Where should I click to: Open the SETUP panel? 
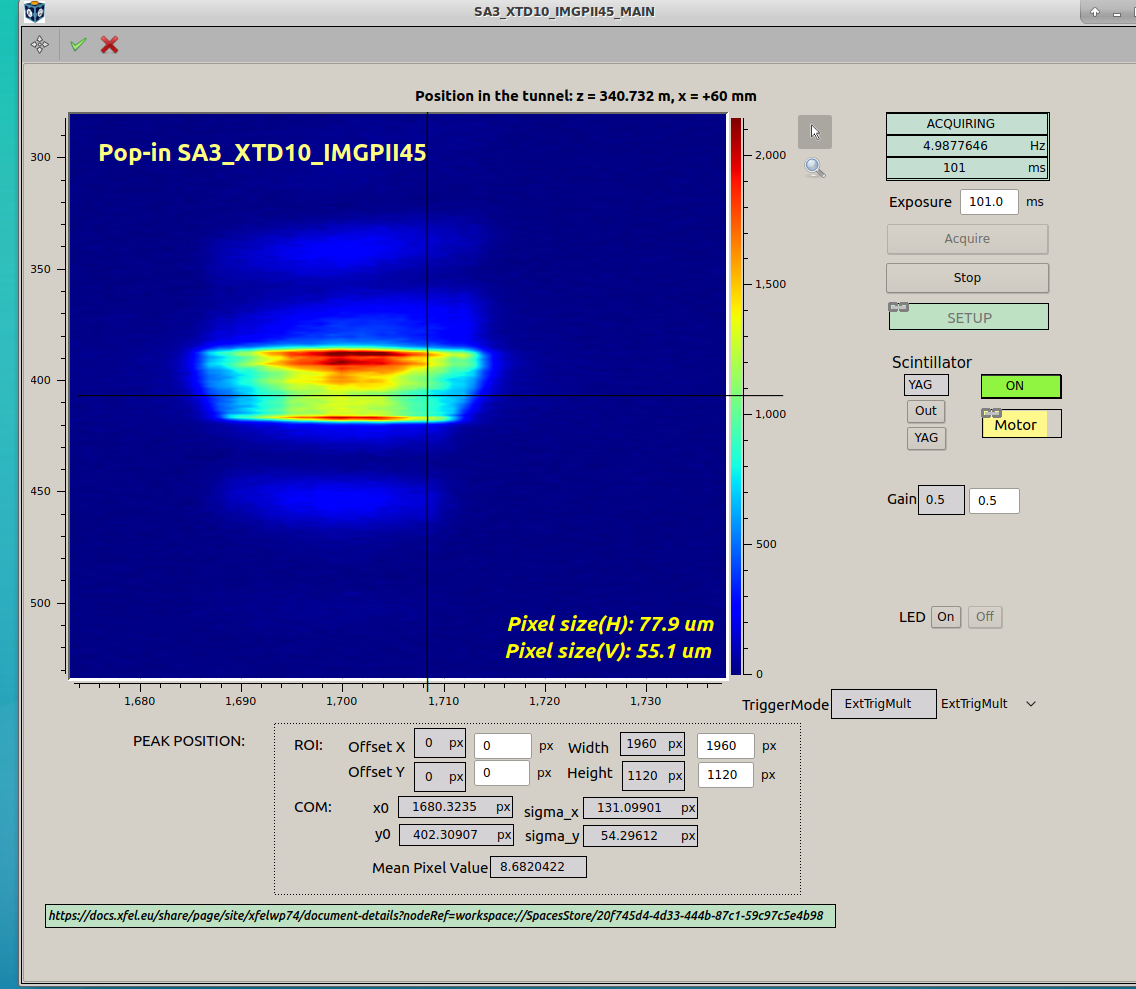[x=969, y=317]
